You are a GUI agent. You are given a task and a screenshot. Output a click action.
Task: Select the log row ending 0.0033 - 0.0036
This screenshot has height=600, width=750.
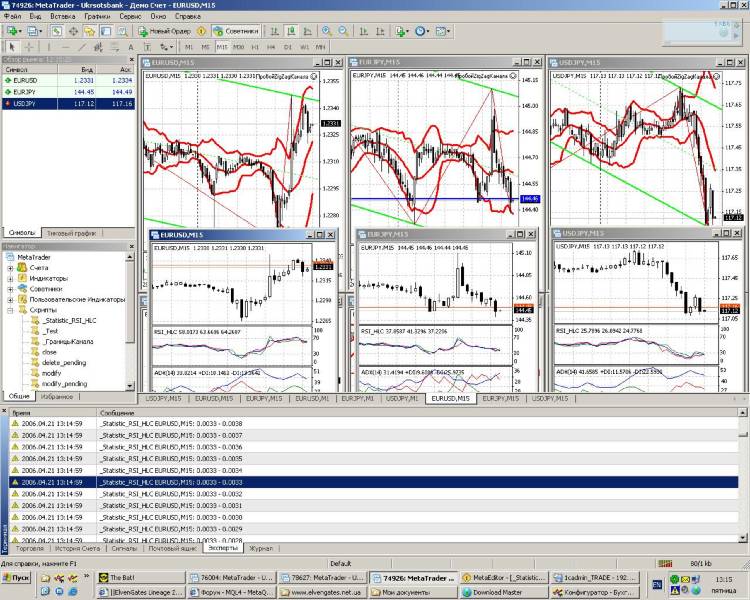(374, 447)
